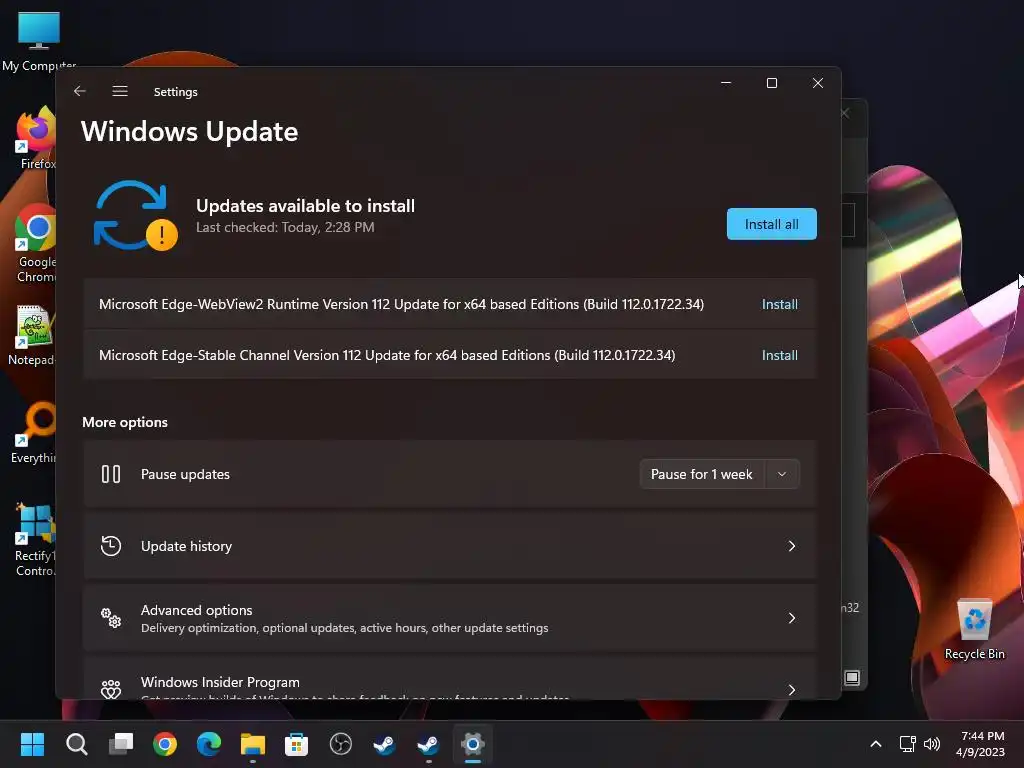
Task: Open OBS Studio from the taskbar
Action: coord(341,744)
